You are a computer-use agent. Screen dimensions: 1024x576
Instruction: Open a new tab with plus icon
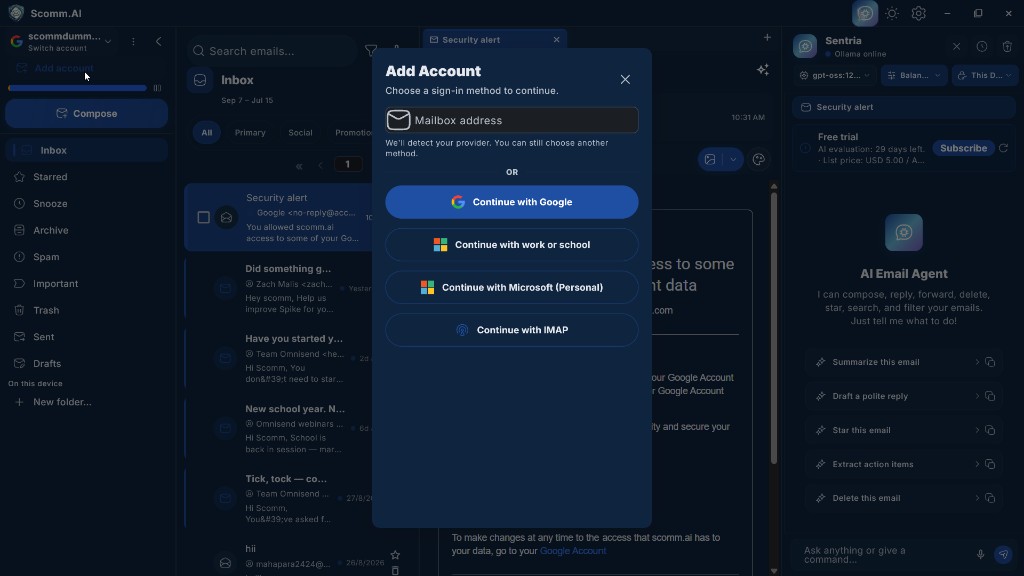tap(767, 38)
